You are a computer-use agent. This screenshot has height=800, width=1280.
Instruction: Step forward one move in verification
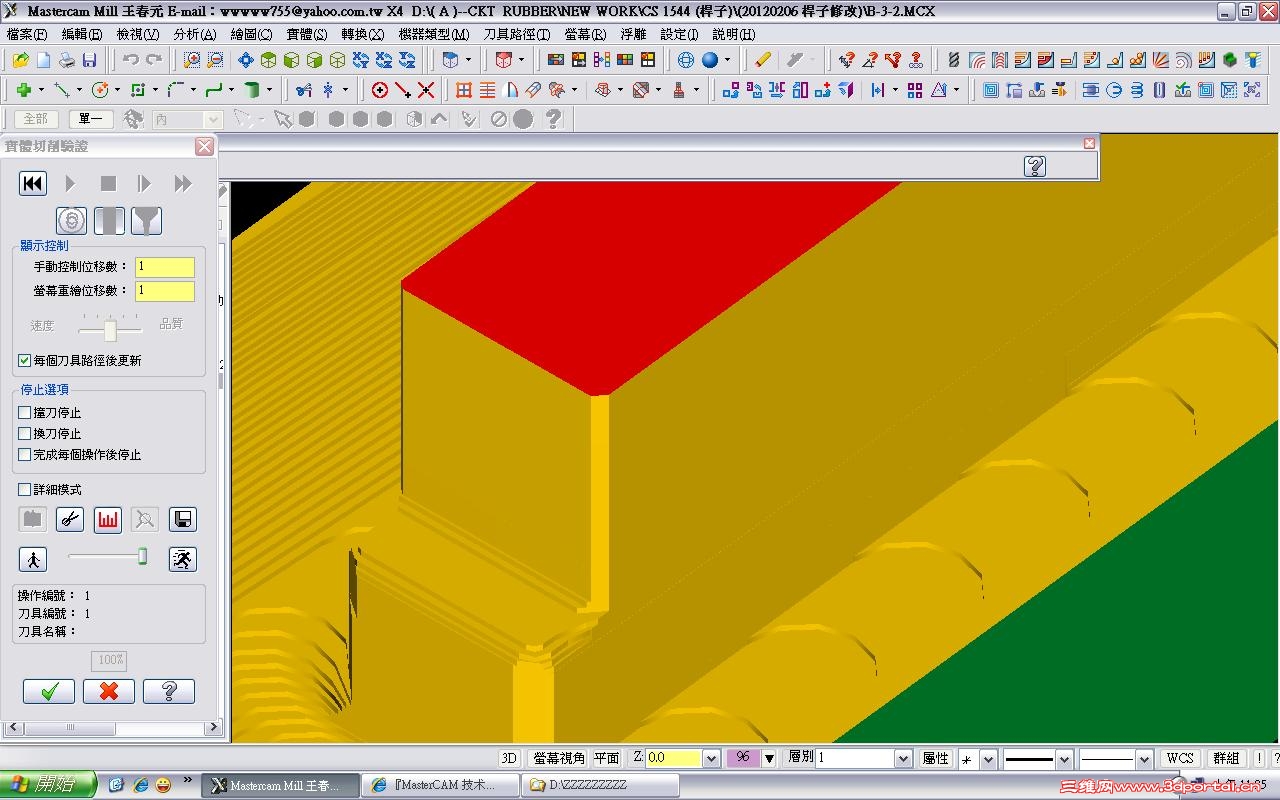pyautogui.click(x=145, y=183)
